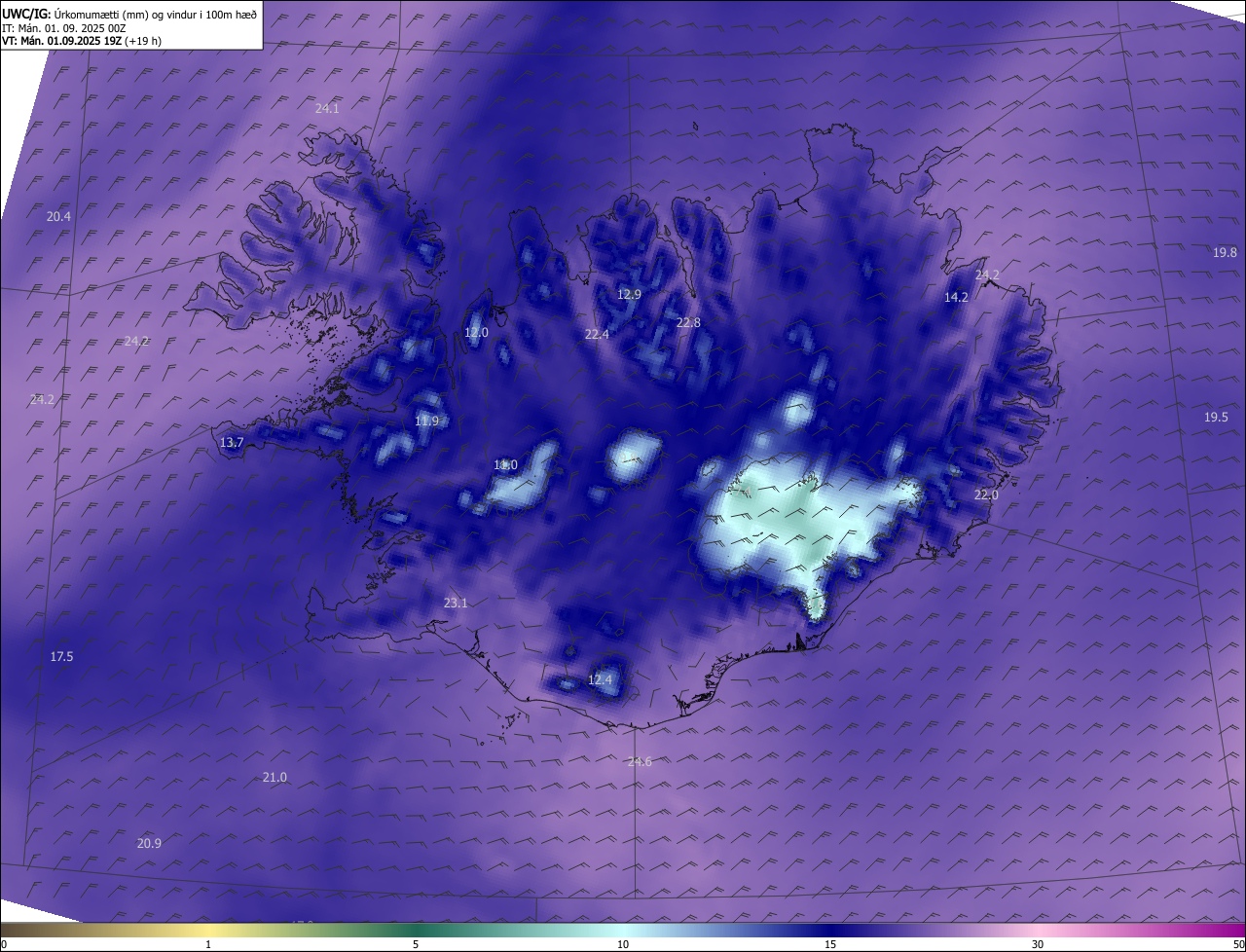Click the 14.2 value label on the map
Viewport: 1246px width, 952px height.
[x=956, y=297]
